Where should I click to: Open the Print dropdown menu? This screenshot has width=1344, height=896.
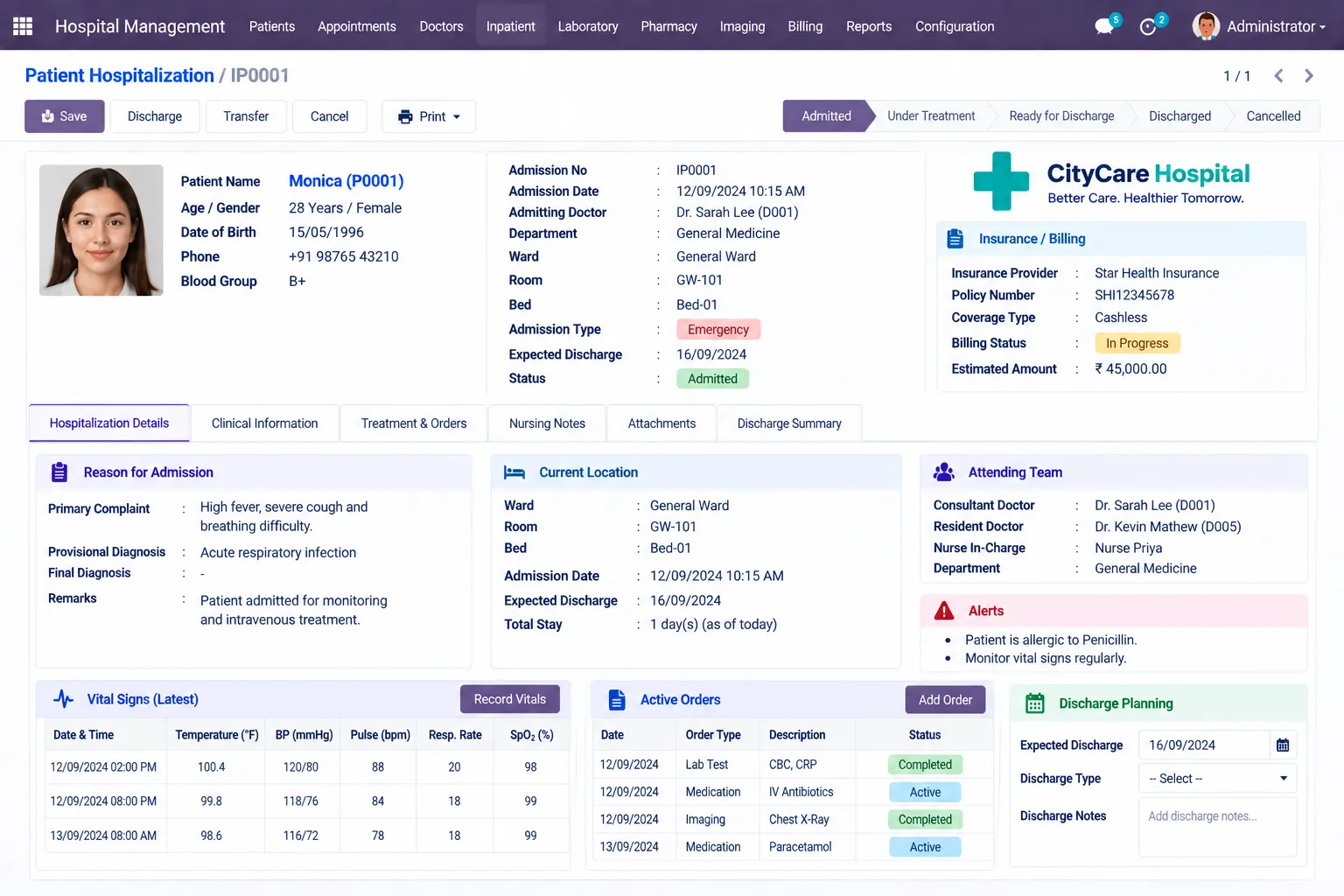tap(429, 116)
